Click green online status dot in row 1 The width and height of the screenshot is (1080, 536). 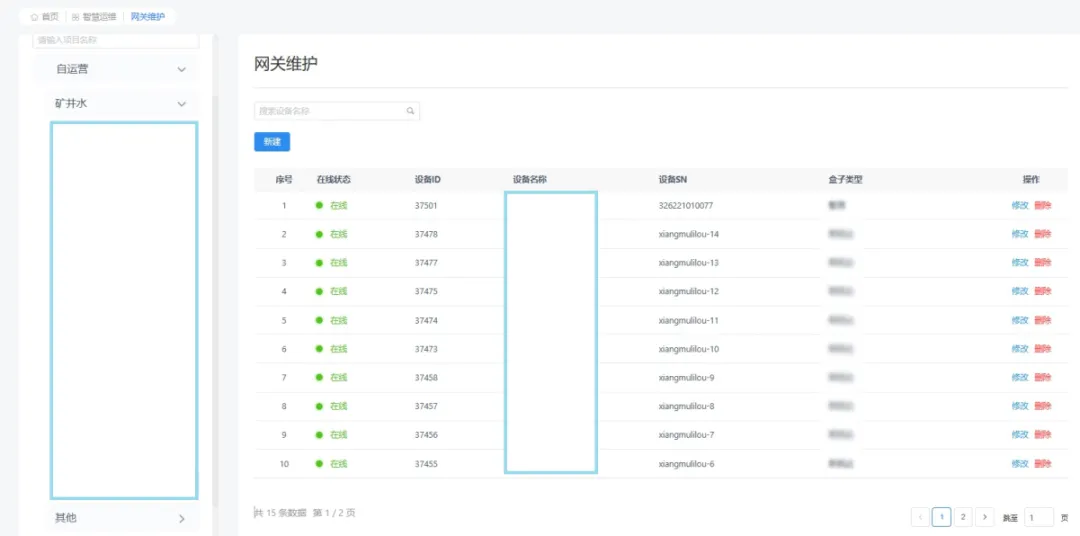[x=320, y=206]
